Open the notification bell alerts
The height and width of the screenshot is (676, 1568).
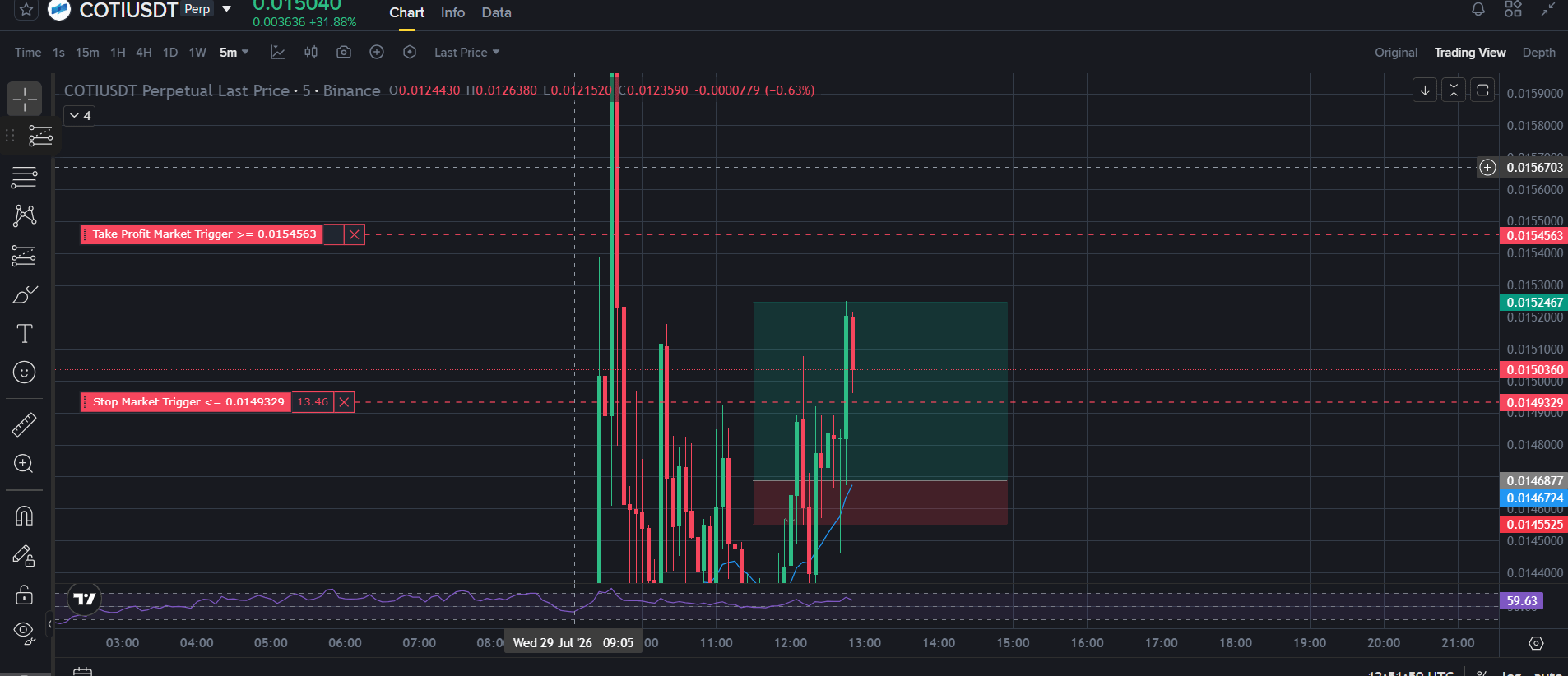point(1478,9)
